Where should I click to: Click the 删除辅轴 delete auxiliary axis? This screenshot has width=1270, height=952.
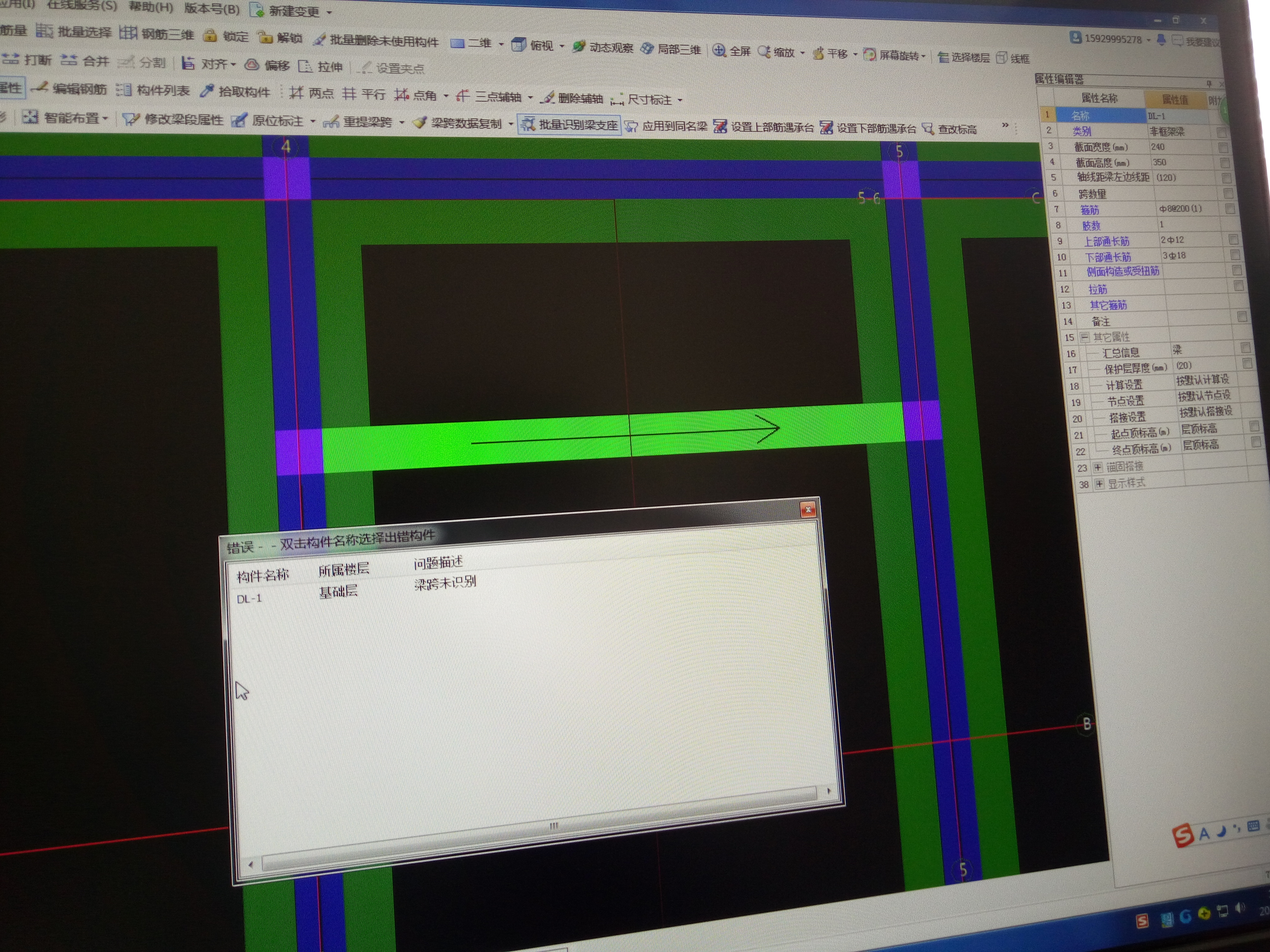click(572, 98)
